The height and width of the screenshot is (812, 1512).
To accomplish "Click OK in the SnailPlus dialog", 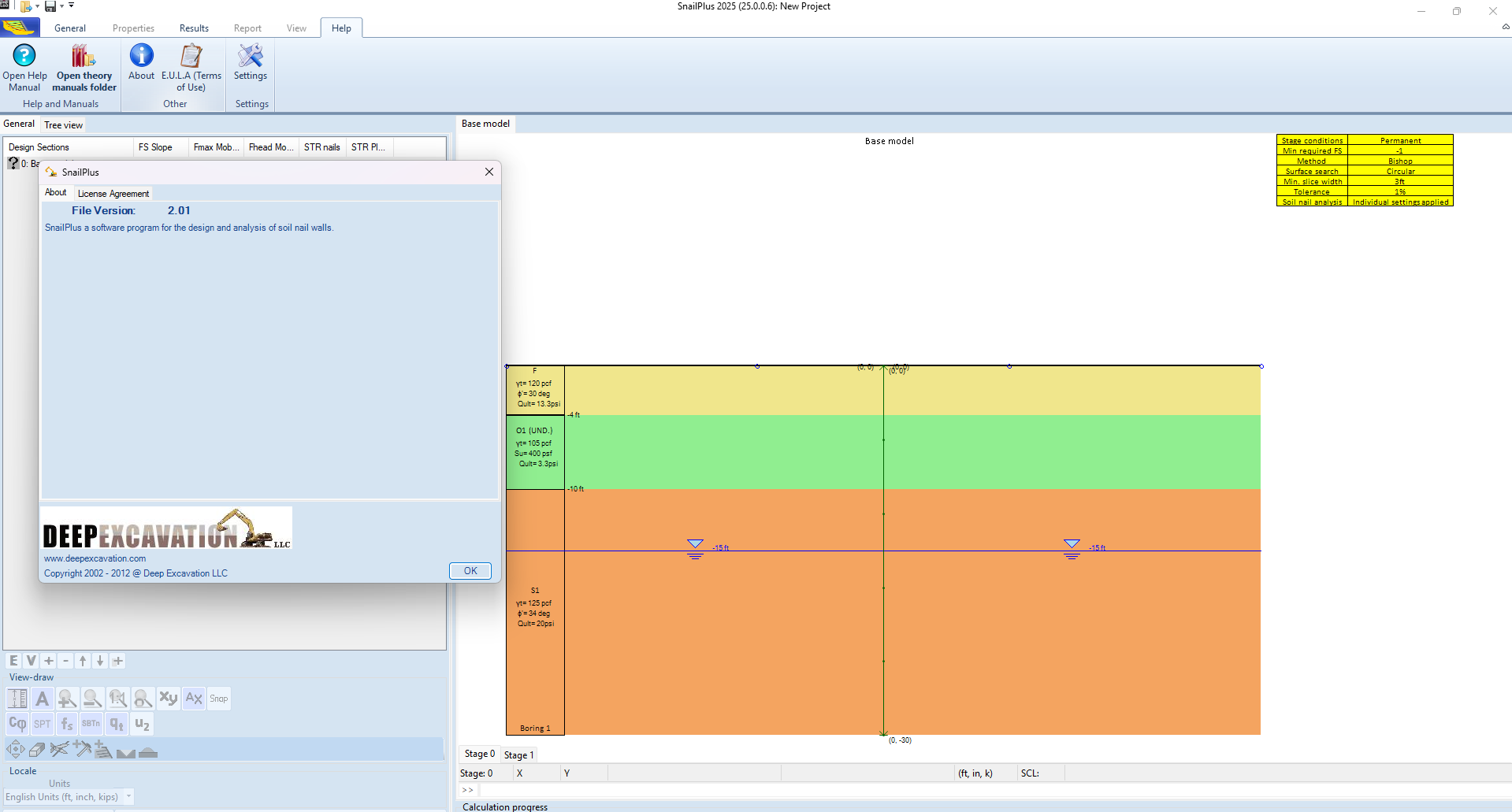I will pos(470,571).
